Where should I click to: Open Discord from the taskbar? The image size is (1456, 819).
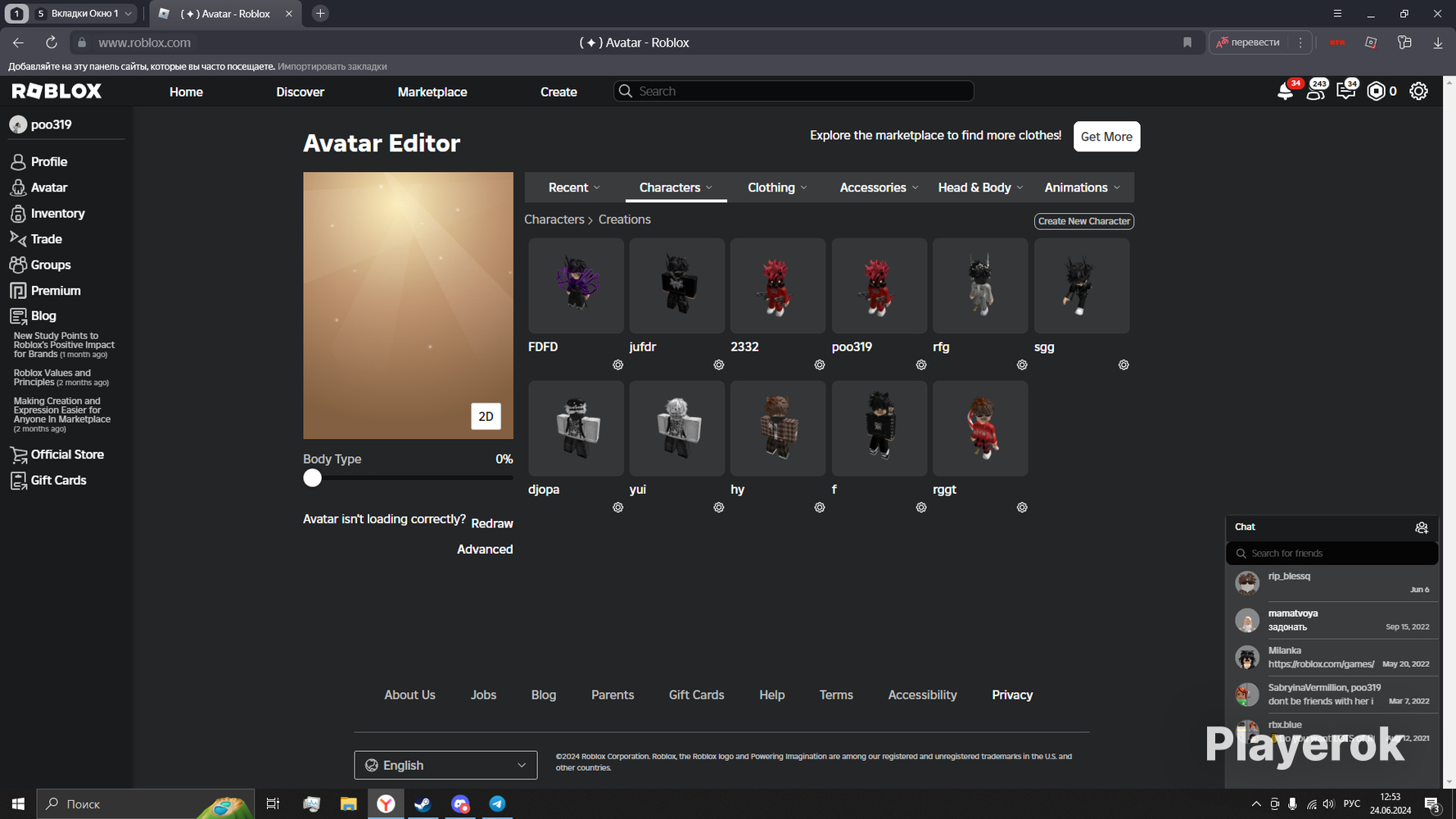[x=460, y=804]
